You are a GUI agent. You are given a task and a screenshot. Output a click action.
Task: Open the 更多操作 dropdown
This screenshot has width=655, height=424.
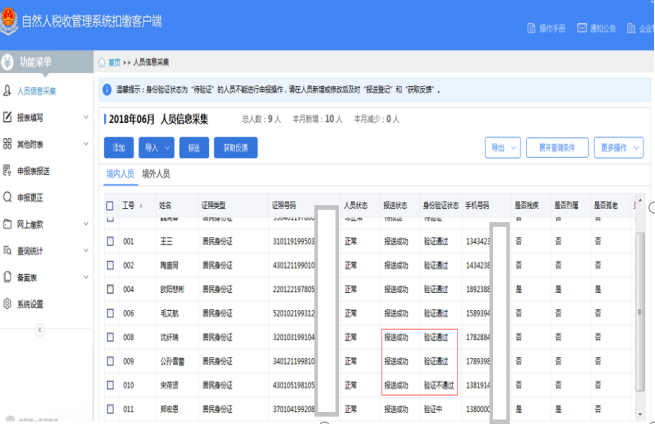point(620,148)
